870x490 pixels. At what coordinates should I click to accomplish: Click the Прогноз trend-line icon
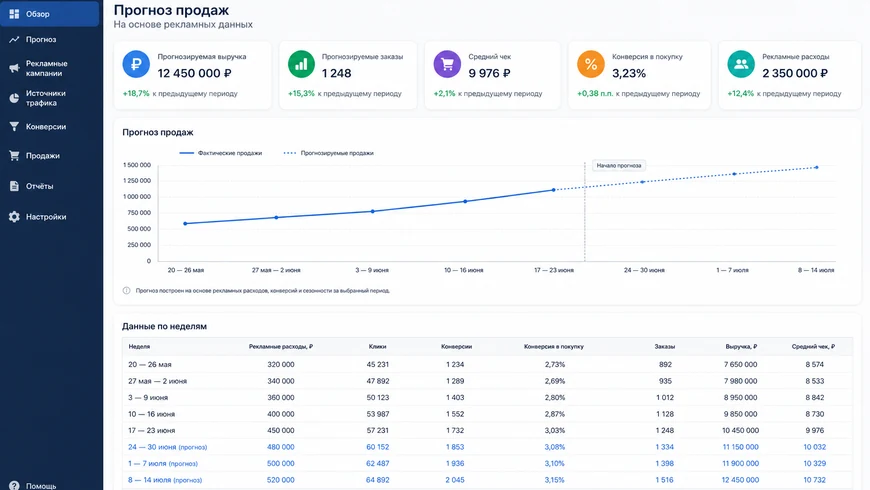point(14,39)
